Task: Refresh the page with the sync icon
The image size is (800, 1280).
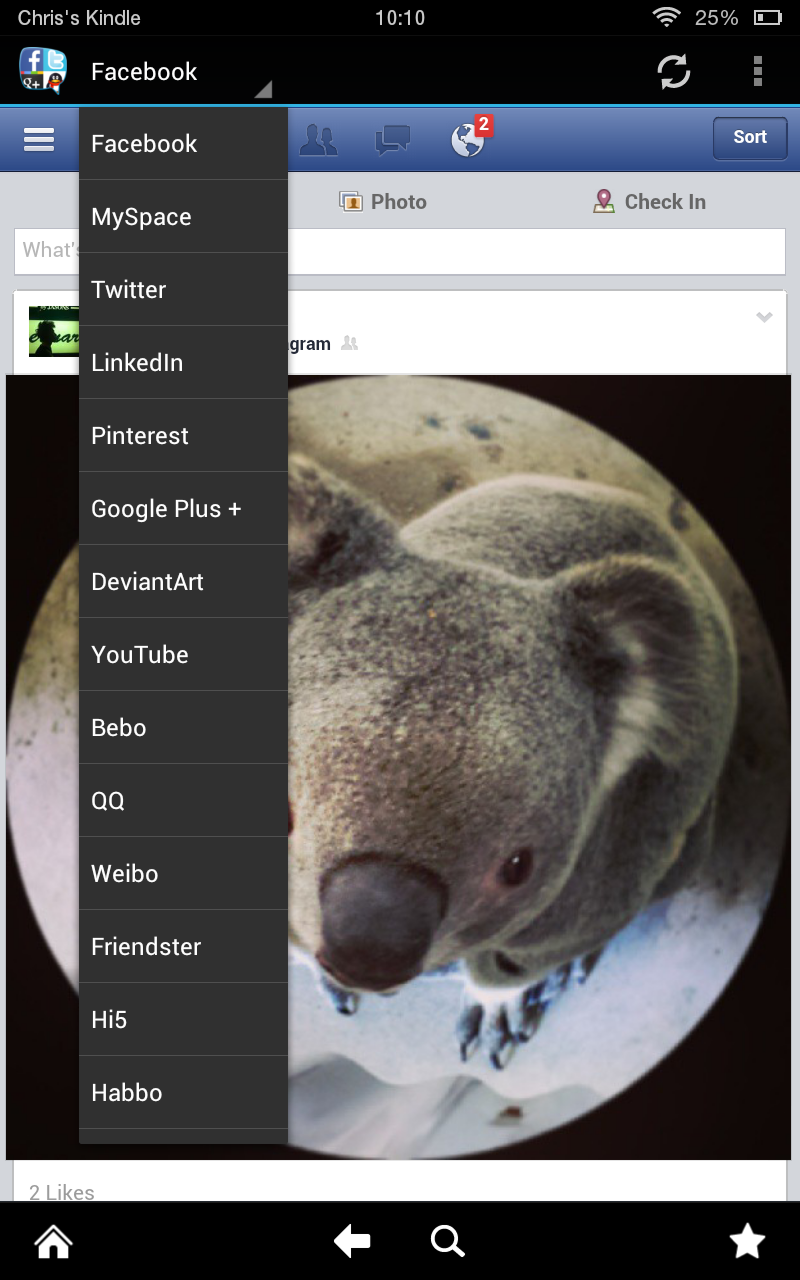Action: coord(673,72)
